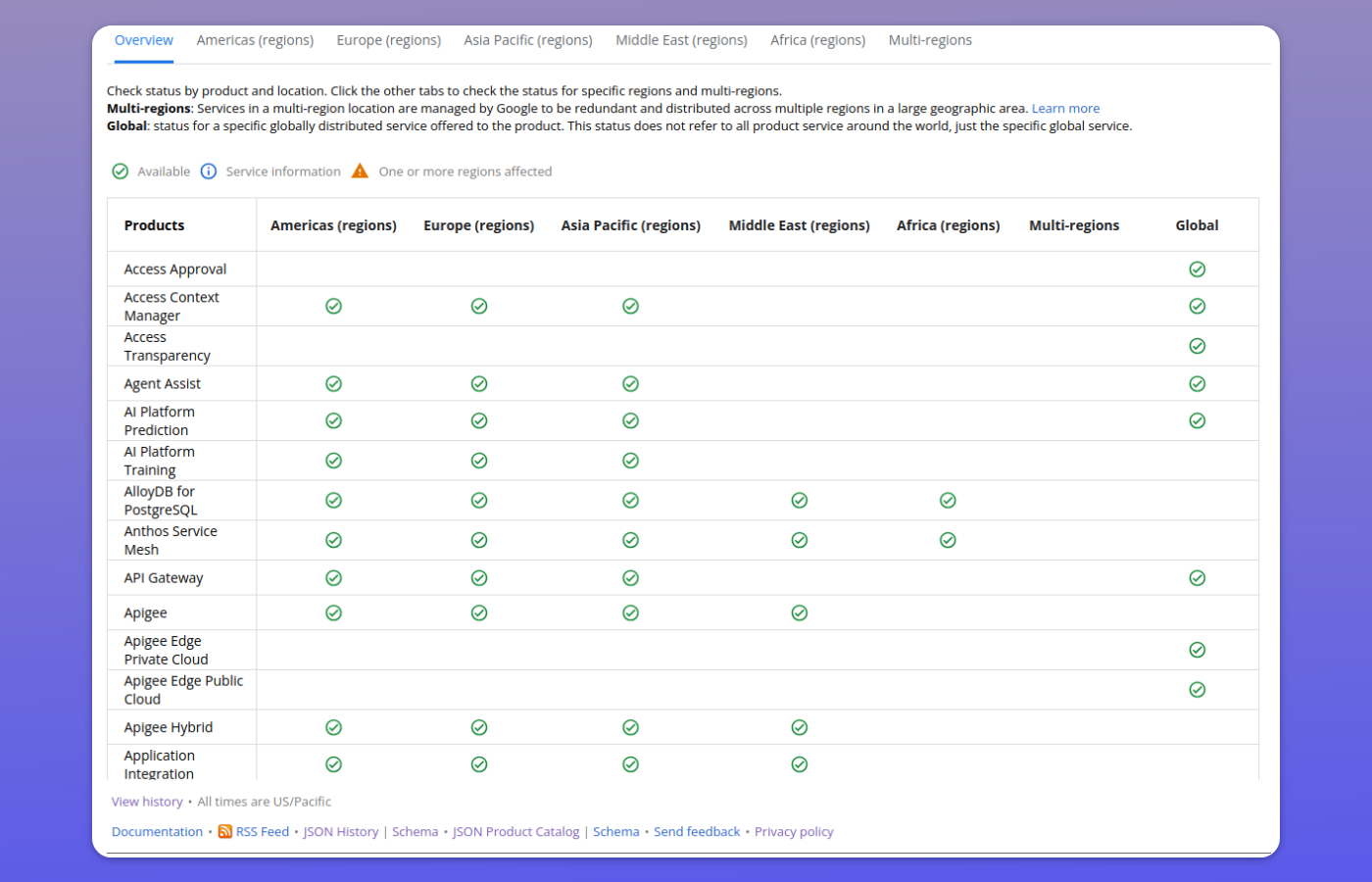Open the Europe (regions) tab
This screenshot has height=882, width=1372.
point(389,40)
